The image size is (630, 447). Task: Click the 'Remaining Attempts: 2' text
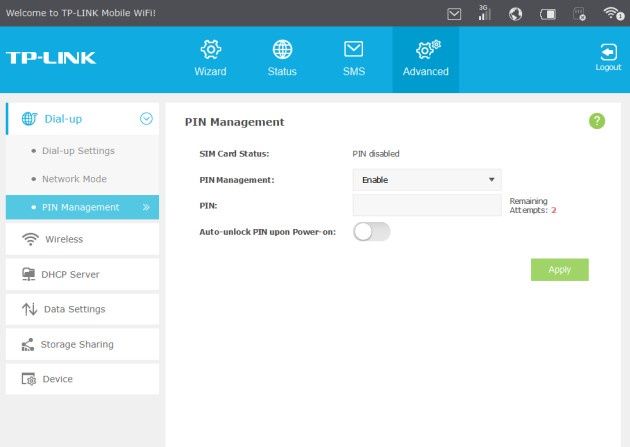coord(533,205)
